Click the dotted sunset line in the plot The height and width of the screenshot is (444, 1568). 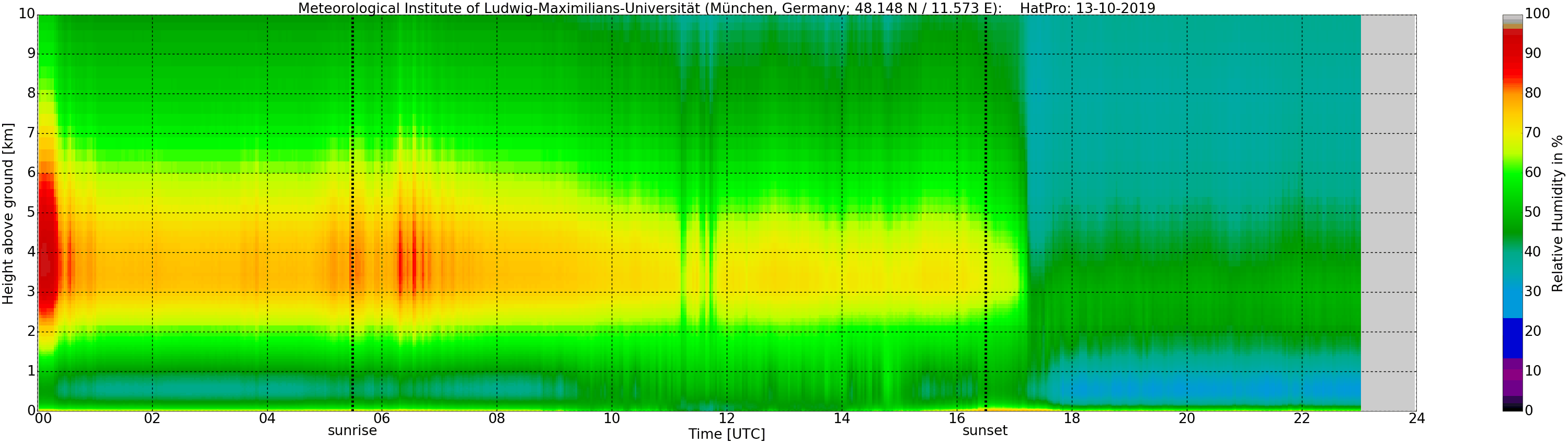click(x=986, y=213)
